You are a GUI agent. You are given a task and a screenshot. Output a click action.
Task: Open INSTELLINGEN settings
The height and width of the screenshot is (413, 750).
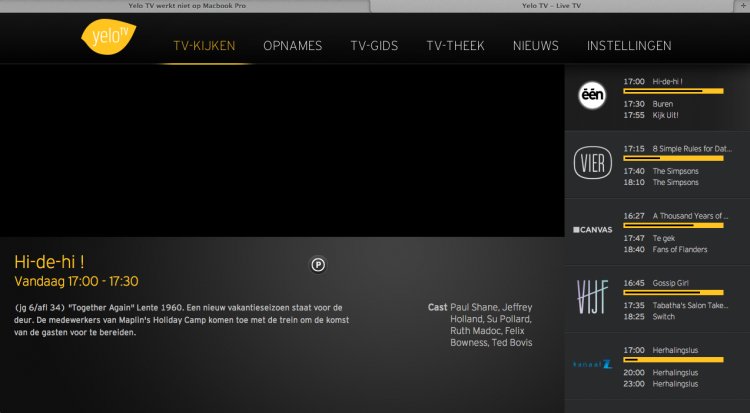click(629, 46)
